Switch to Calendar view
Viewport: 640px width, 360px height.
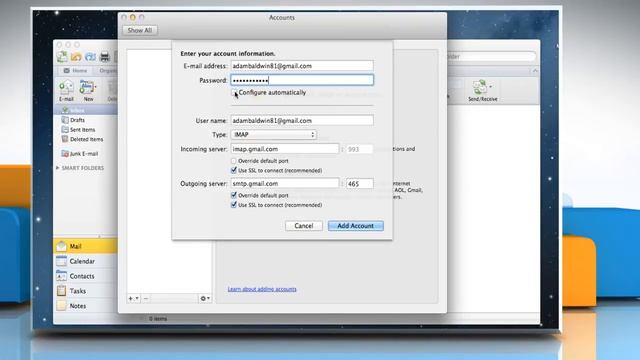point(85,261)
